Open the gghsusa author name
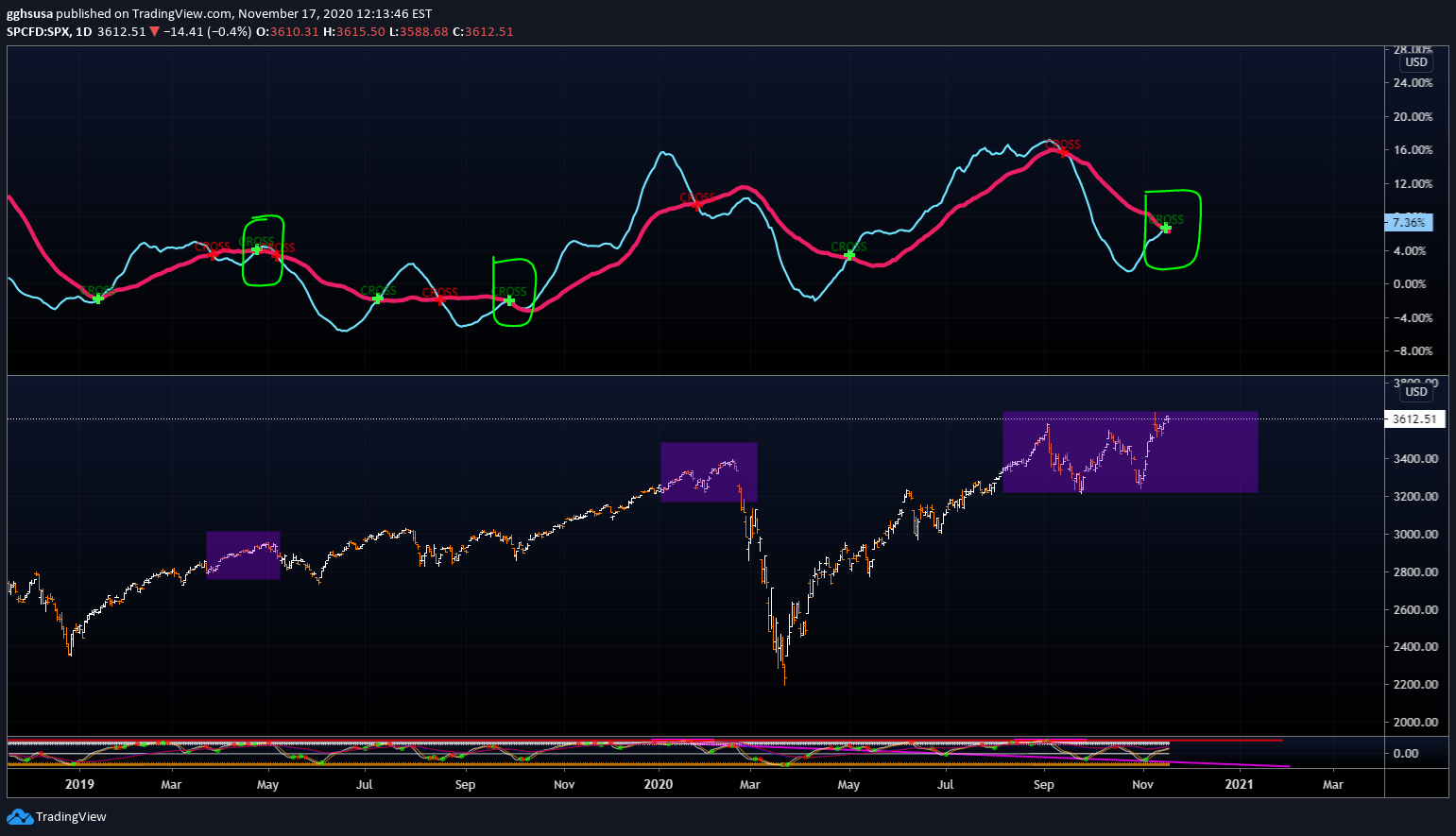 click(29, 14)
